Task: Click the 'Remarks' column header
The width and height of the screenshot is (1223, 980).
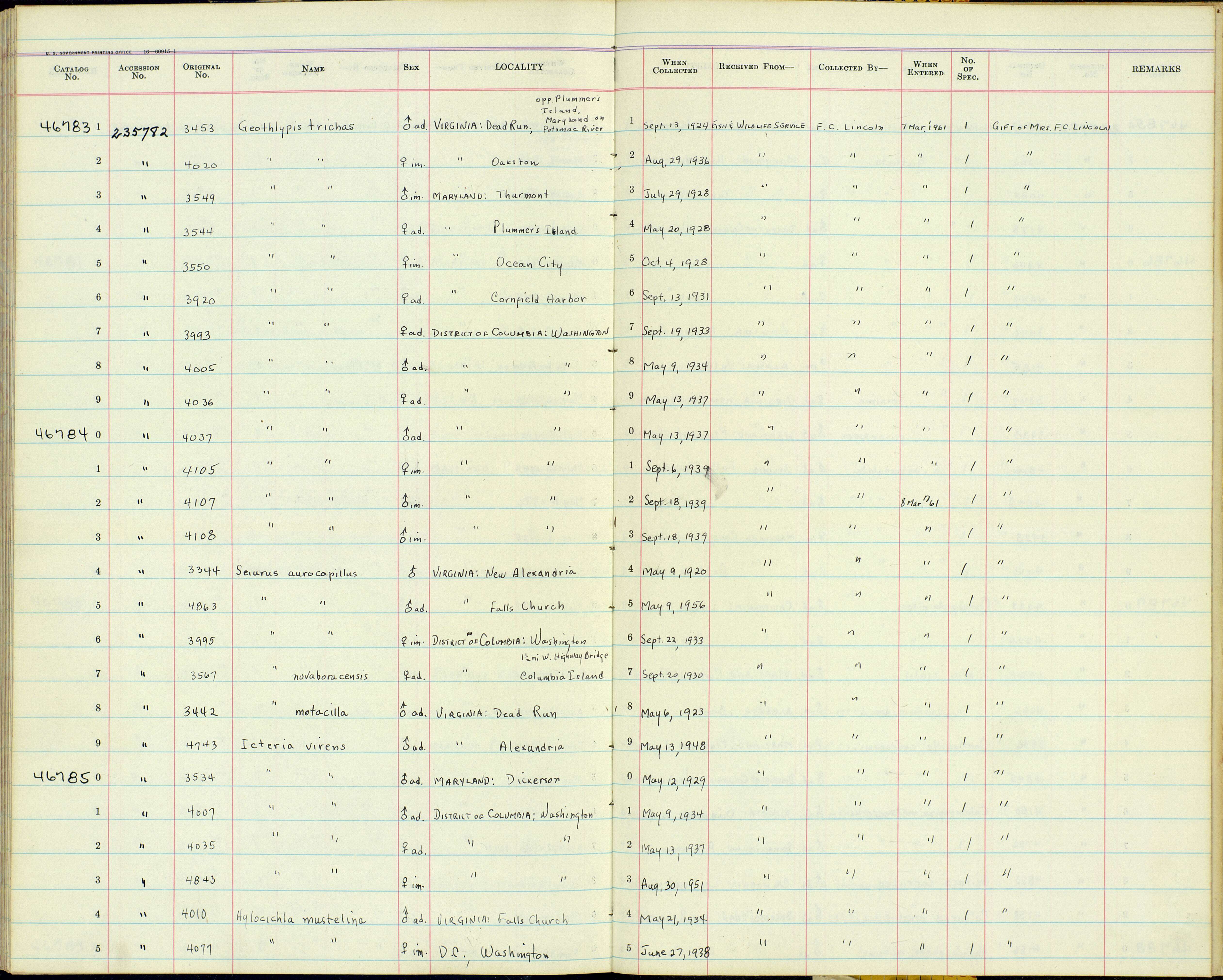Action: [x=1156, y=69]
